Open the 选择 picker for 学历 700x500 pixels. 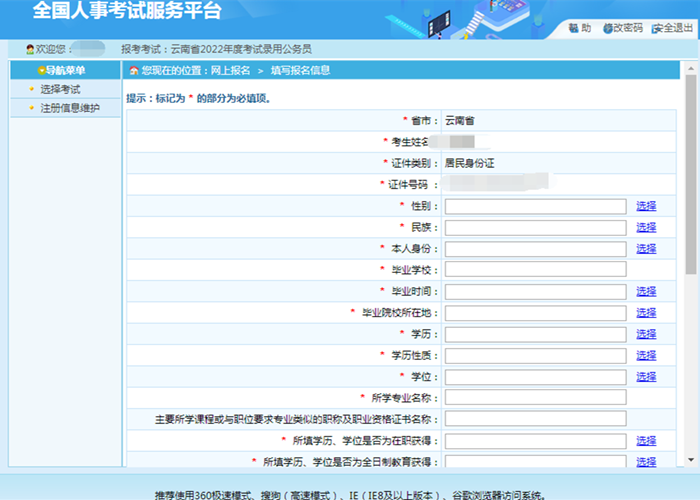[646, 334]
